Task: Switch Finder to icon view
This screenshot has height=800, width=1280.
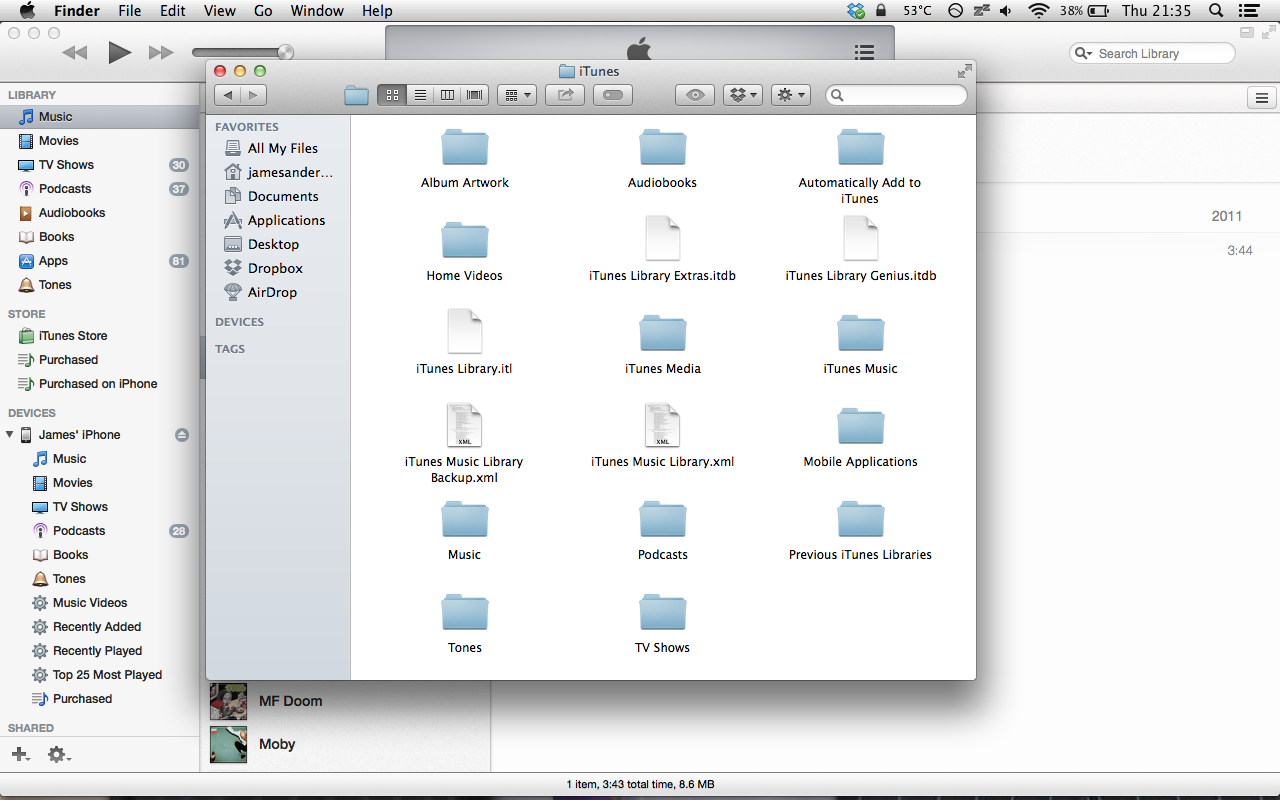Action: click(392, 95)
